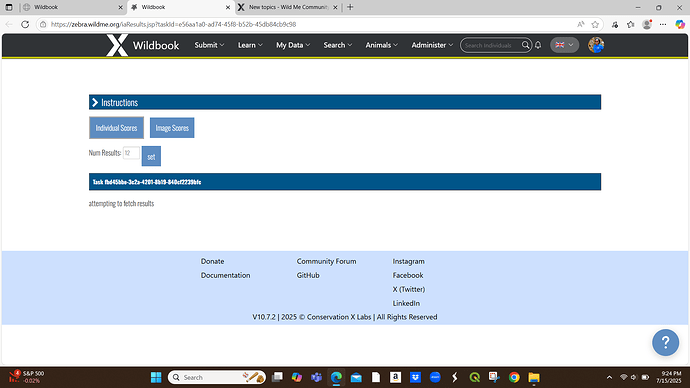Add page to favorites star icon
Screen dimensions: 690x388
tap(595, 24)
